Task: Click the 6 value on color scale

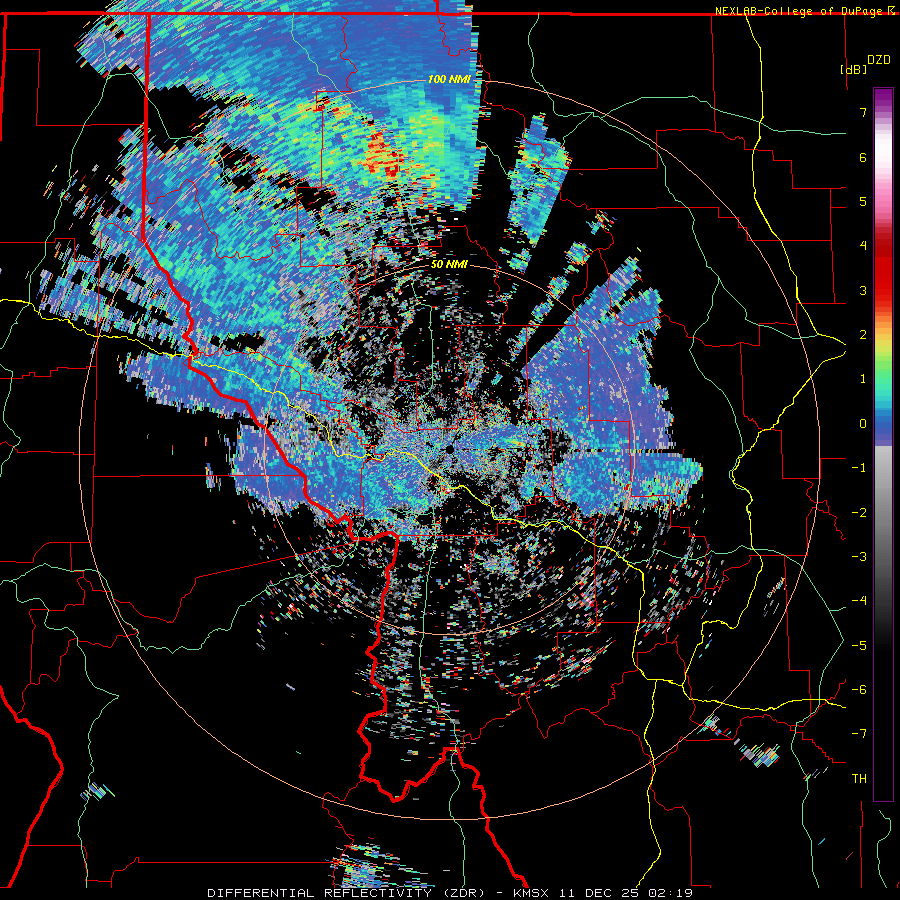Action: click(x=863, y=157)
